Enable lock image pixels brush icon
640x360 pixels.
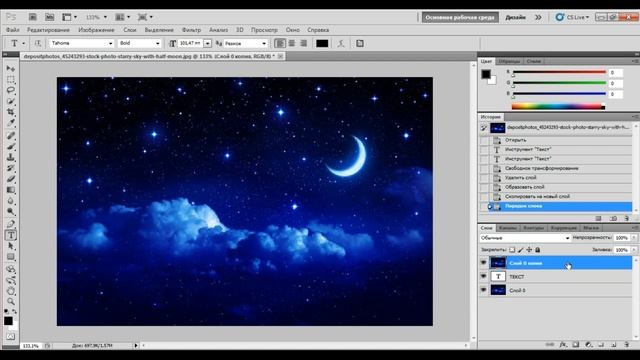coord(521,250)
